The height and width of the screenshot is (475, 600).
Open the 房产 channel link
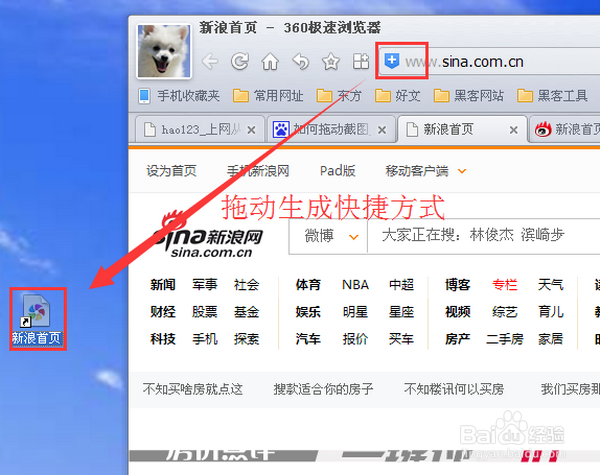[457, 339]
